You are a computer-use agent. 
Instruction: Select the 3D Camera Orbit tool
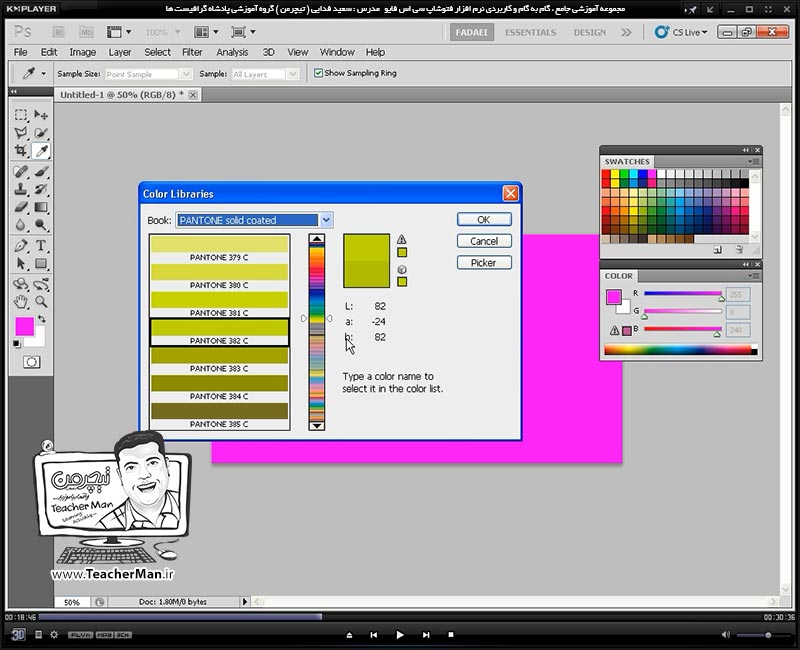41,284
